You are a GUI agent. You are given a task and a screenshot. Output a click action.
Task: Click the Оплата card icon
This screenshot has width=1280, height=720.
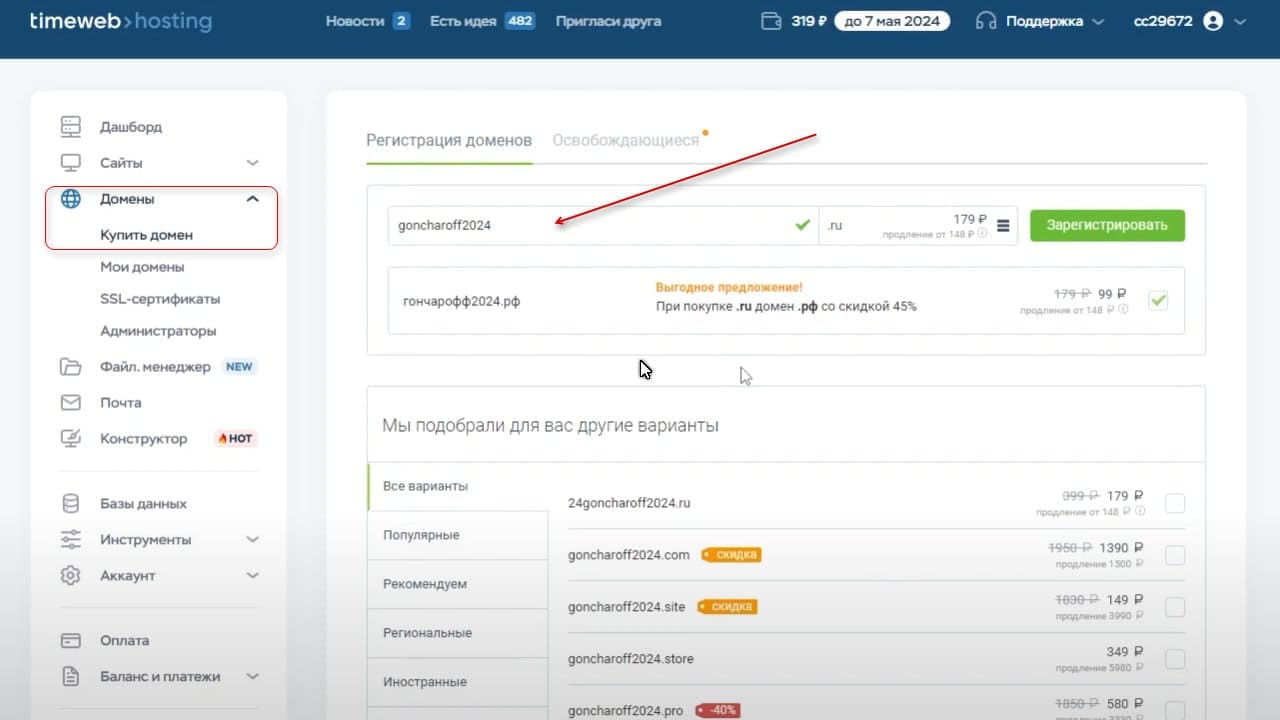click(x=70, y=641)
